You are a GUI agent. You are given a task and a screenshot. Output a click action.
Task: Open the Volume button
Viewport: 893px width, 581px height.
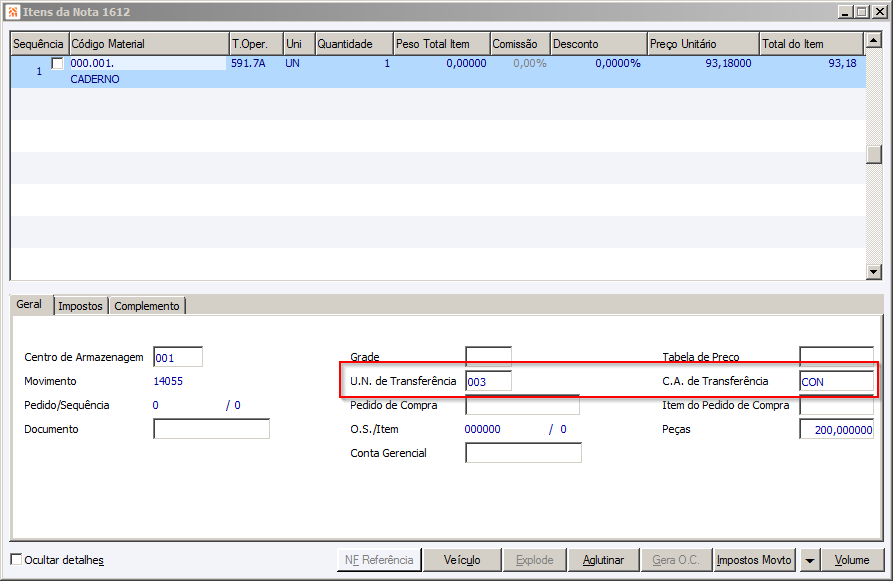coord(852,560)
